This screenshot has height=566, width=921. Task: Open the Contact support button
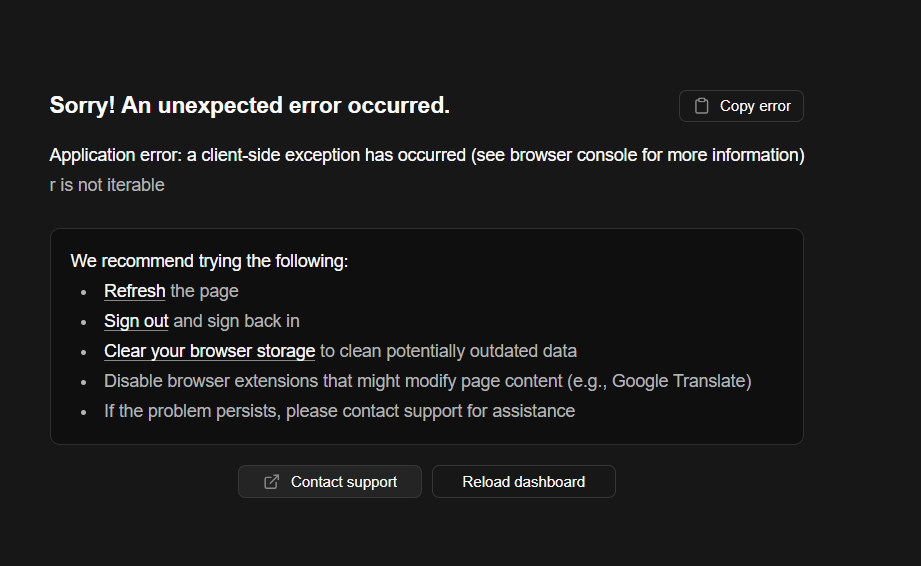pos(330,482)
